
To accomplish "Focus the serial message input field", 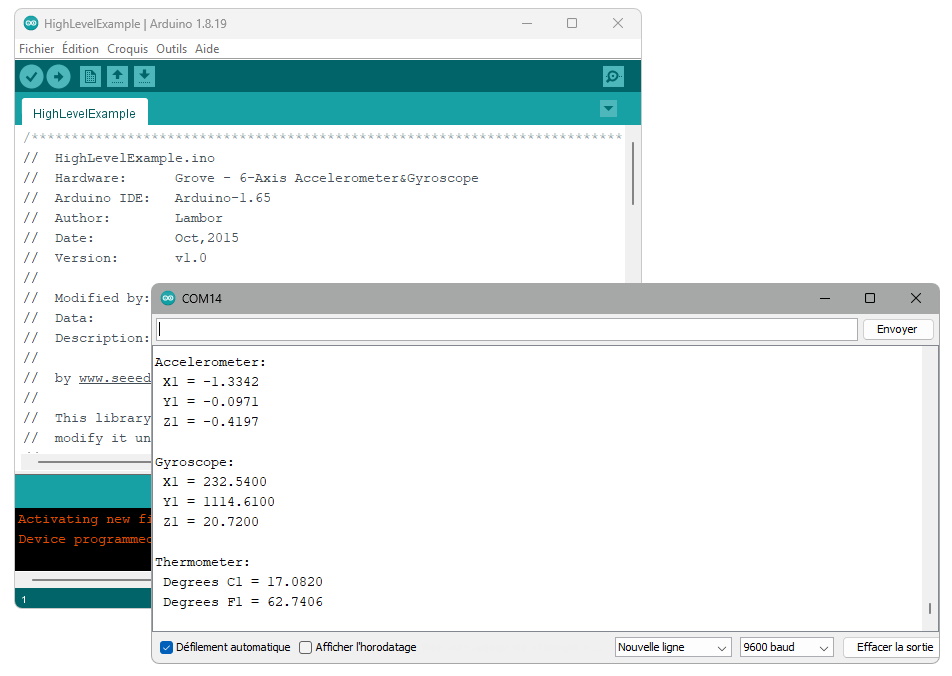I will [x=506, y=329].
